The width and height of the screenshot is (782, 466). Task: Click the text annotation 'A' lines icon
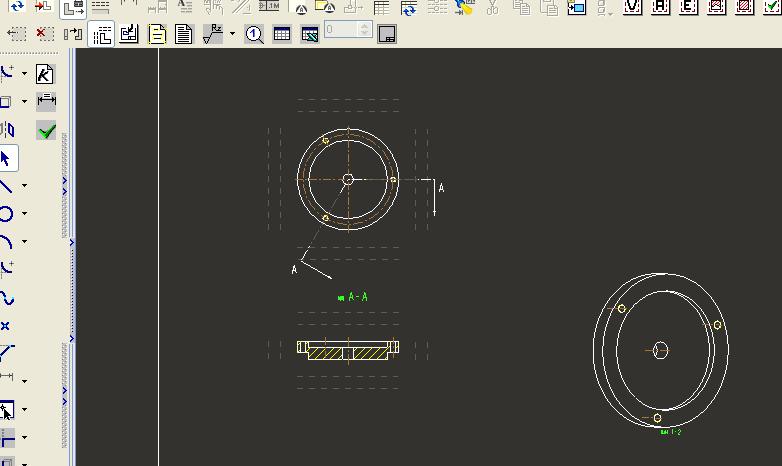coord(185,6)
